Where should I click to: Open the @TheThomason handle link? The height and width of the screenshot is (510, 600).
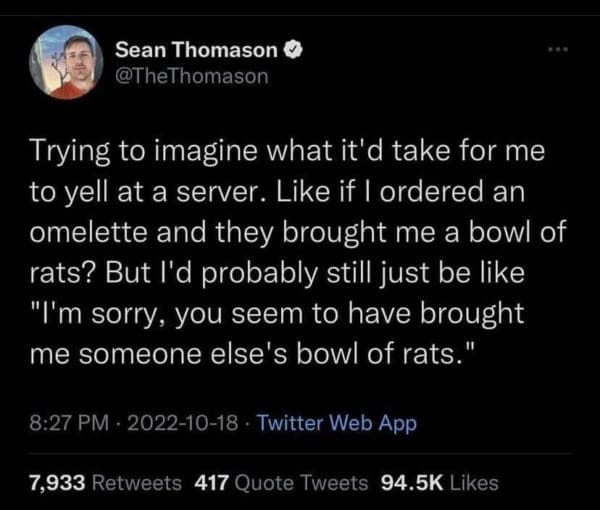point(192,75)
